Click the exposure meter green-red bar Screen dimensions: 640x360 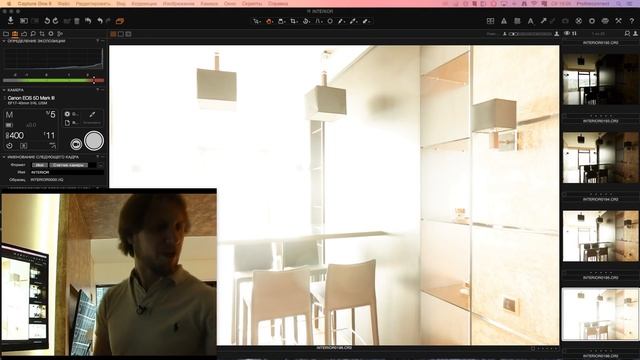tap(53, 80)
